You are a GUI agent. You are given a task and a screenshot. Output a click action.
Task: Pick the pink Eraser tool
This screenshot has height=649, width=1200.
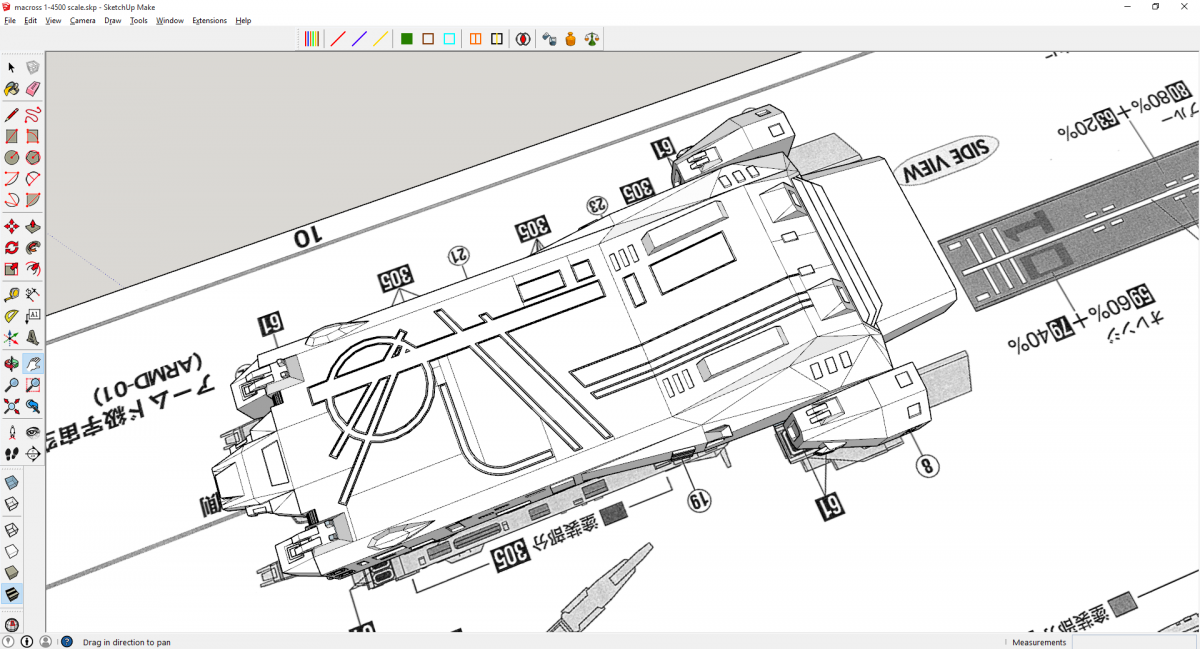tap(33, 89)
